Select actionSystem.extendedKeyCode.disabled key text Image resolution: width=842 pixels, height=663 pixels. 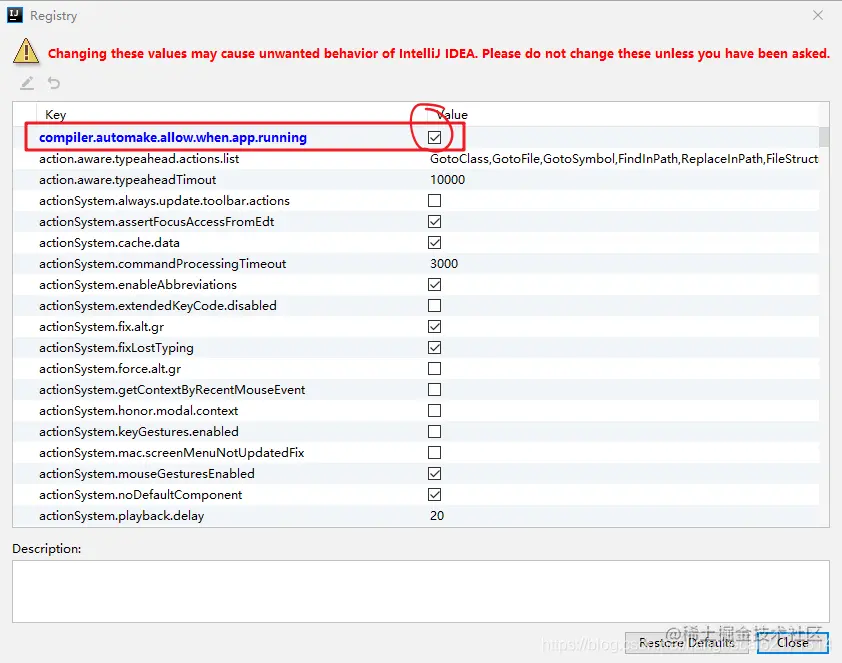coord(158,305)
